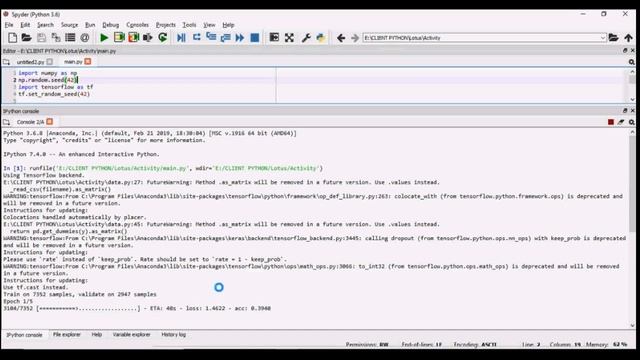Open working directory path dropdown
This screenshot has height=360, width=640.
point(602,38)
